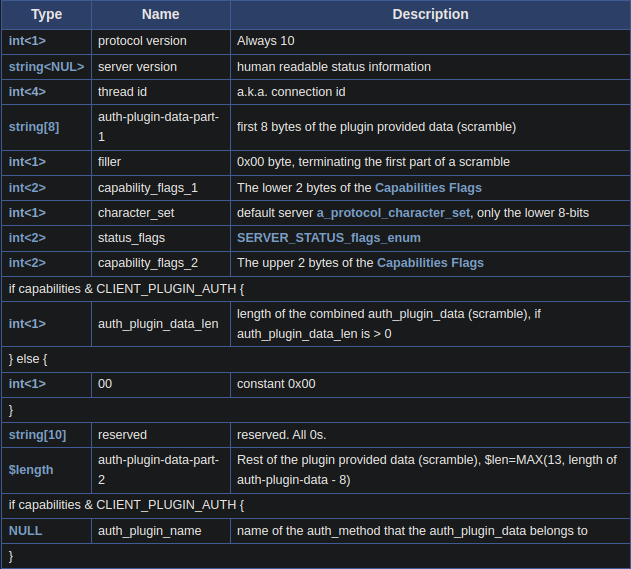Click the '00' name cell
Viewport: 631px width, 569px height.
point(161,384)
